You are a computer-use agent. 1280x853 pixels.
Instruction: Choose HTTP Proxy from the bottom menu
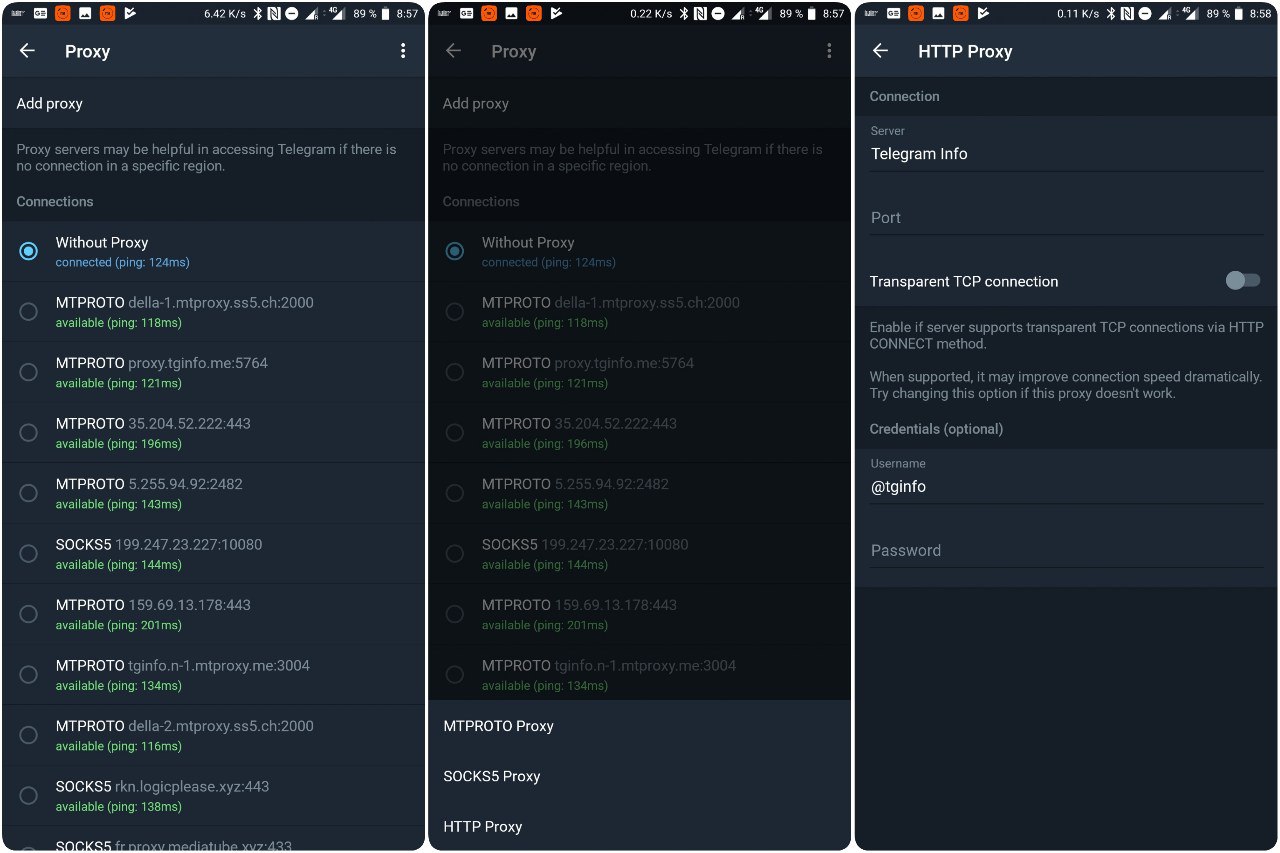[x=639, y=826]
